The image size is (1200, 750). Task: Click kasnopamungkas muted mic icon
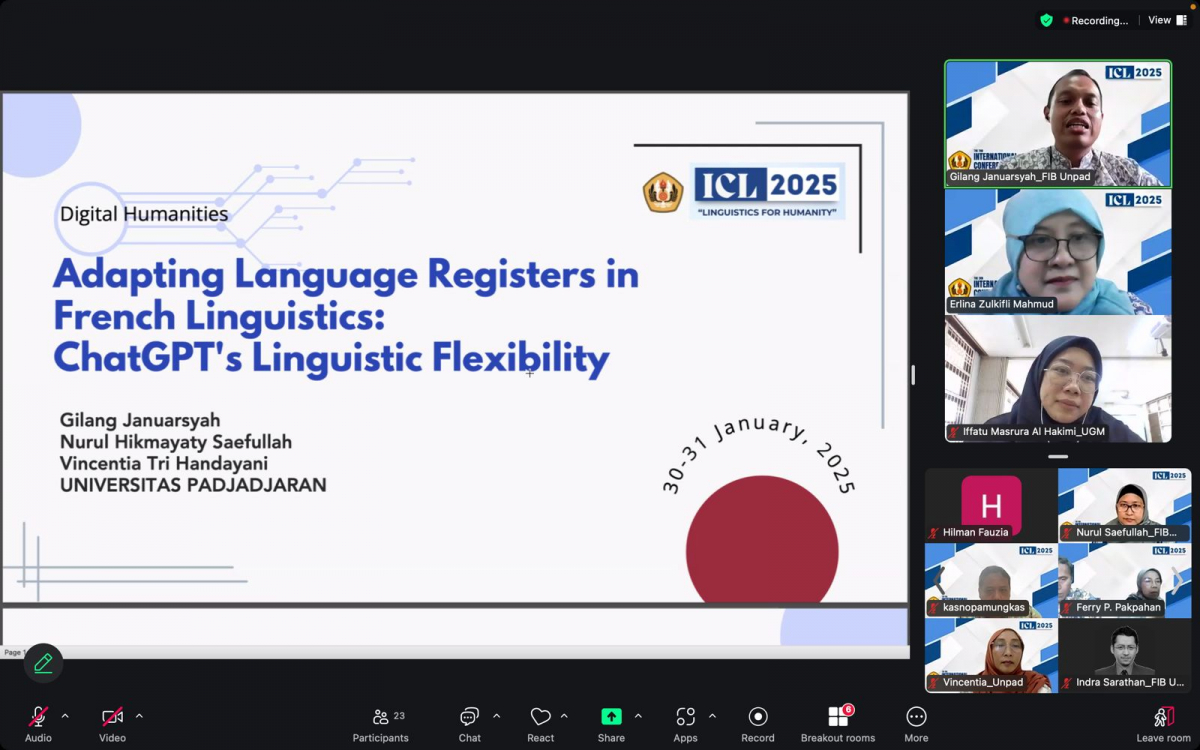click(934, 608)
